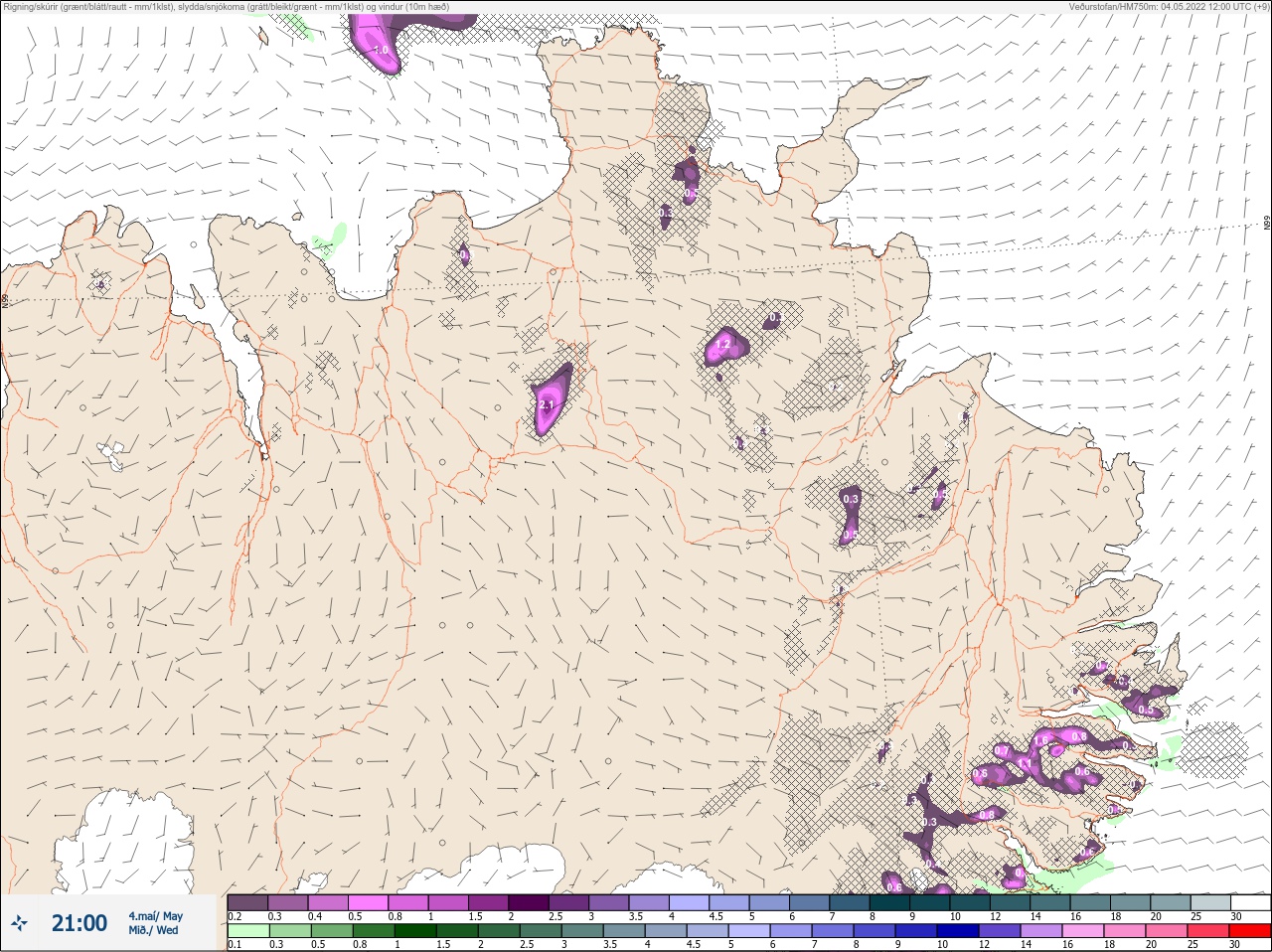Screen dimensions: 1272x952
Task: Click the 21:00 forecast time display
Action: [x=79, y=923]
